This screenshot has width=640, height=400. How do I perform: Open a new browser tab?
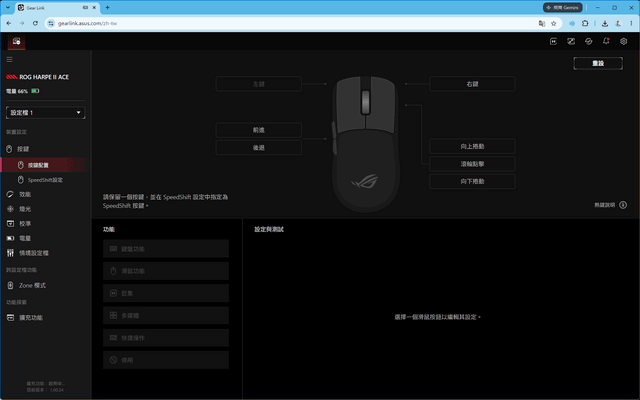(107, 7)
